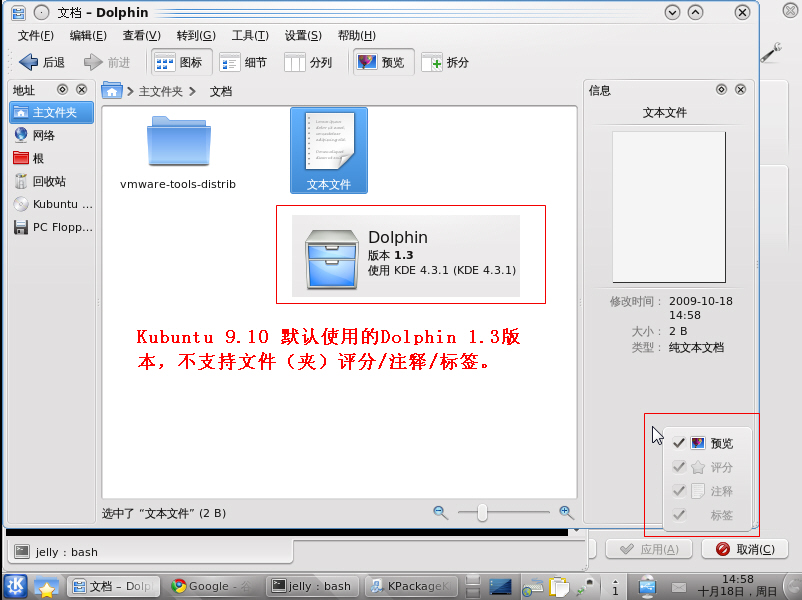Expand the chevron before 文档 in breadcrumb

[x=192, y=91]
